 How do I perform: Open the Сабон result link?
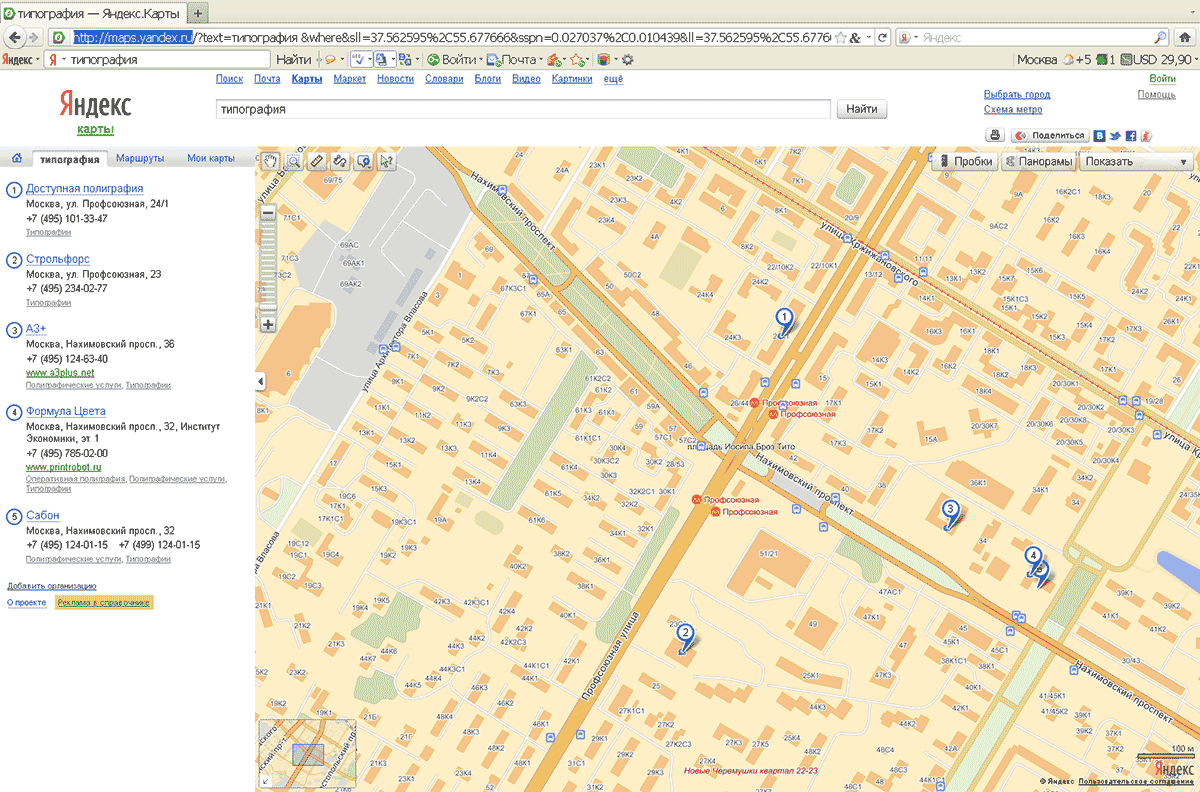43,515
